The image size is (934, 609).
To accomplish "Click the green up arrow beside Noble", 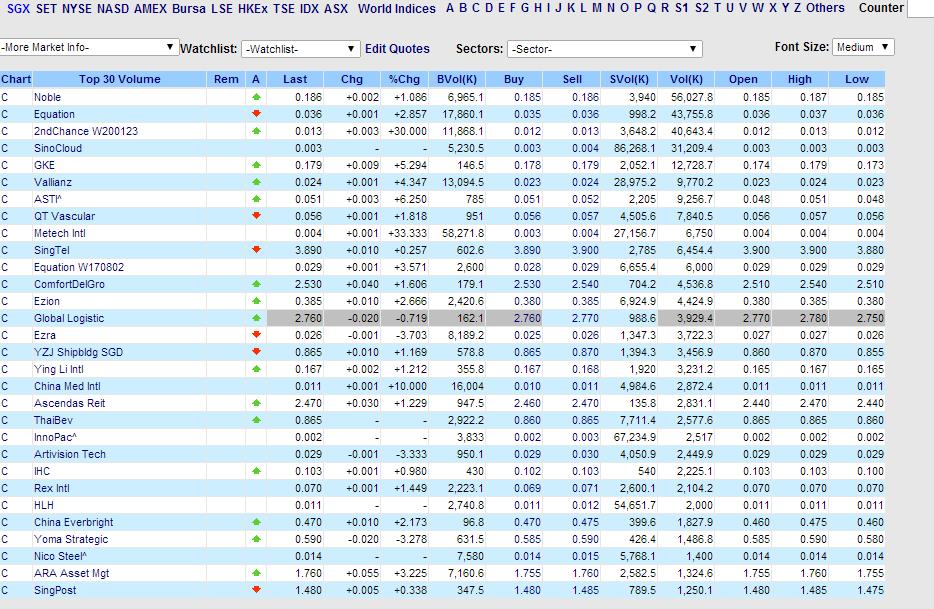I will [258, 97].
